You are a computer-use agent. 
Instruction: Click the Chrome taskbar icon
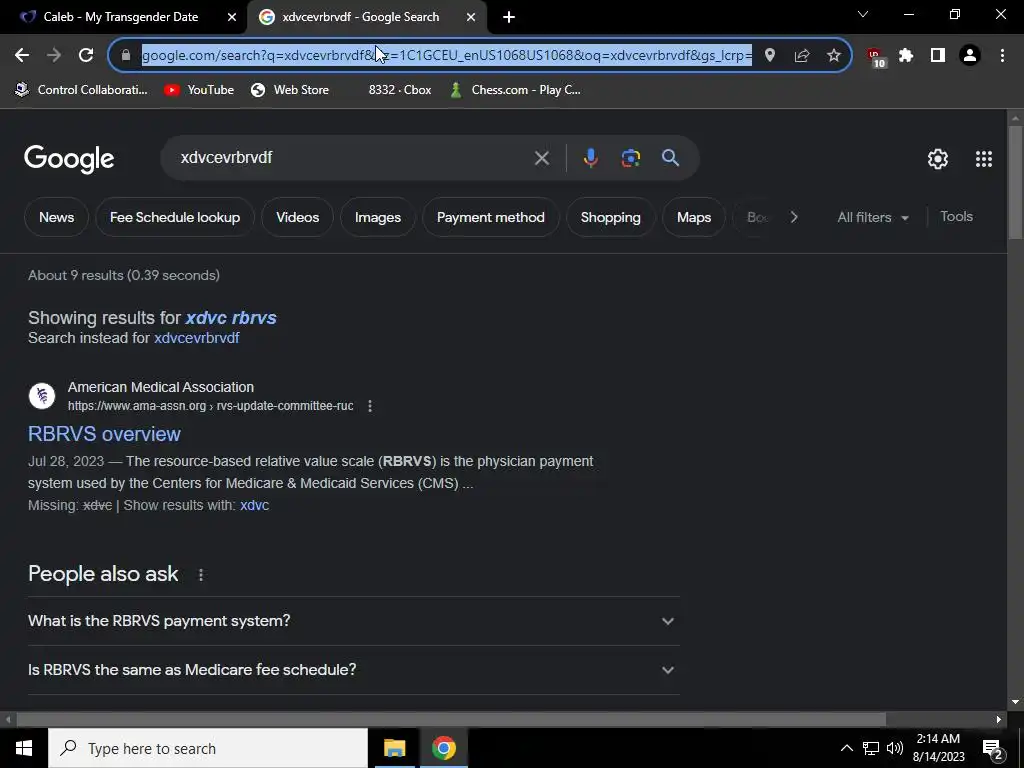coord(443,748)
